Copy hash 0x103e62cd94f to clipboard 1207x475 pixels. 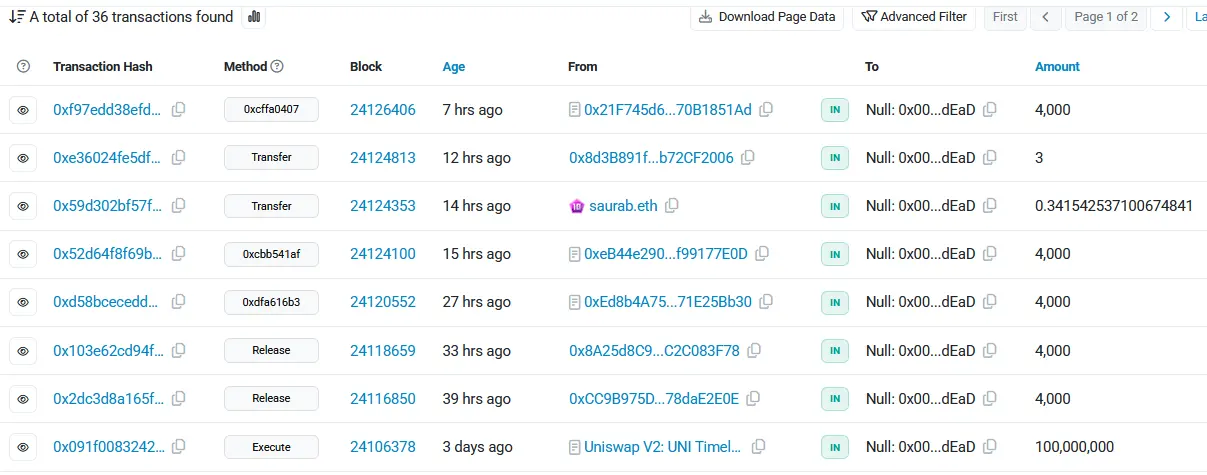pyautogui.click(x=179, y=351)
